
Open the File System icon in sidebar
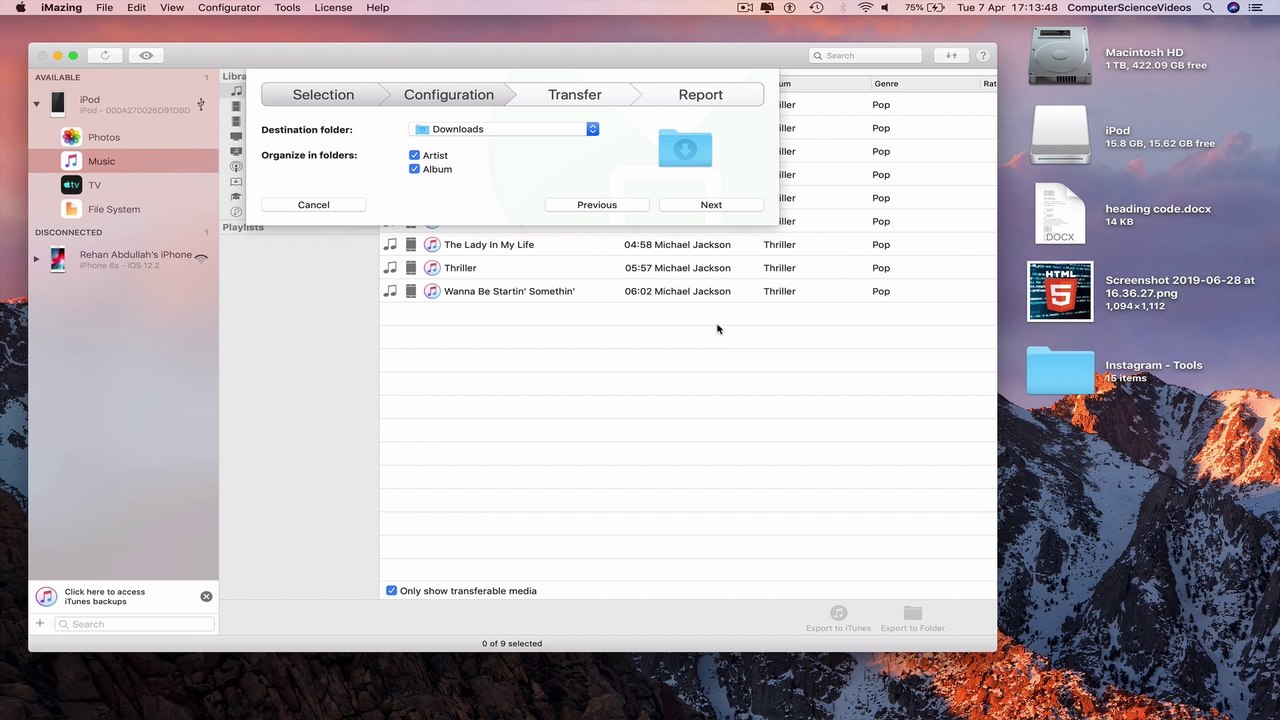click(x=71, y=209)
